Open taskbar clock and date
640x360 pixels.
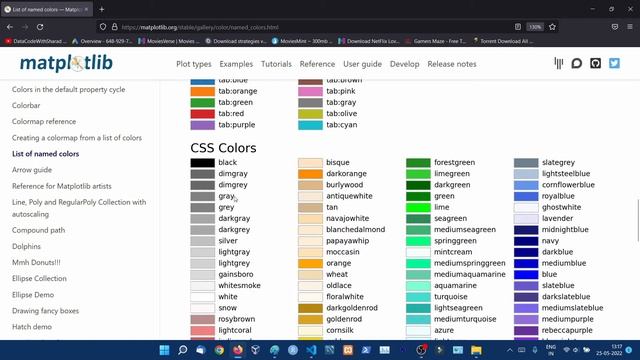click(609, 350)
